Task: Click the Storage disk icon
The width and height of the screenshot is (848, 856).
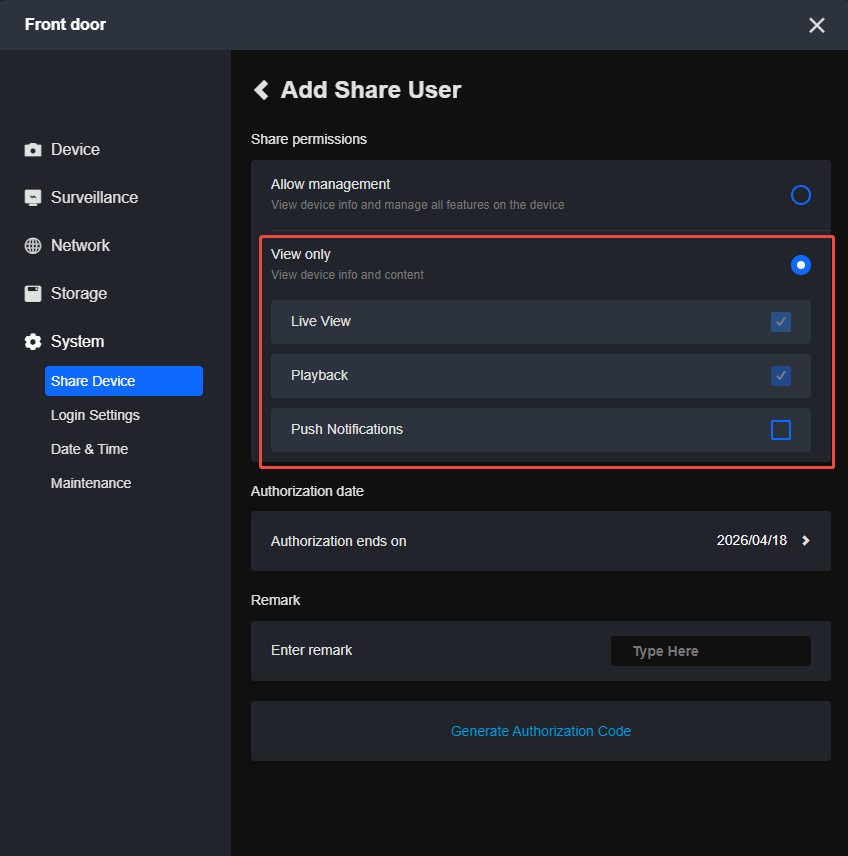Action: (x=33, y=294)
